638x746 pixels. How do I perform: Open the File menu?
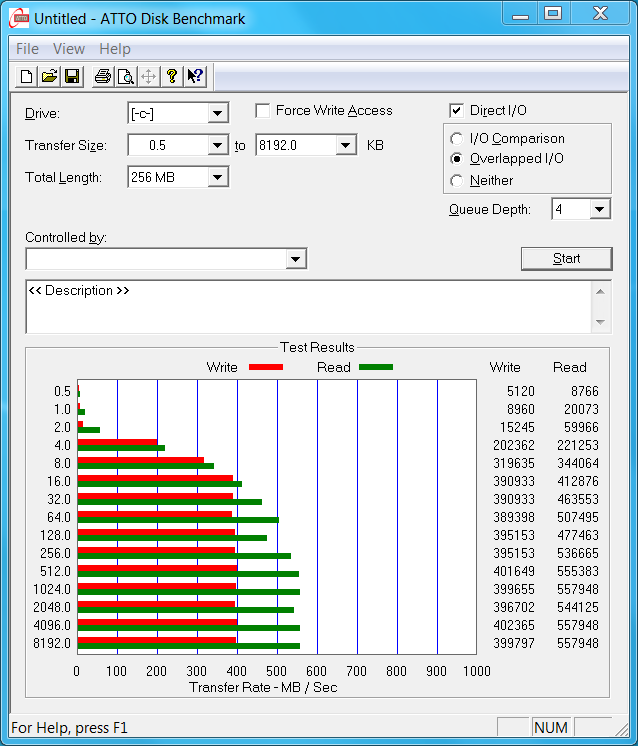click(x=27, y=49)
